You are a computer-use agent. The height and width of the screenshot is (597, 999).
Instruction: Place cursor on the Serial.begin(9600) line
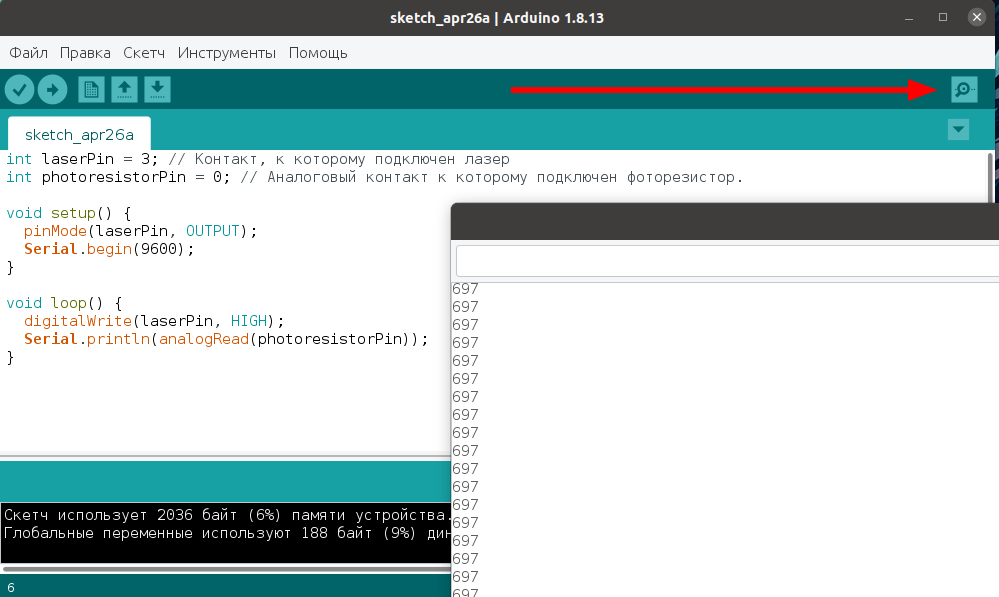[109, 249]
